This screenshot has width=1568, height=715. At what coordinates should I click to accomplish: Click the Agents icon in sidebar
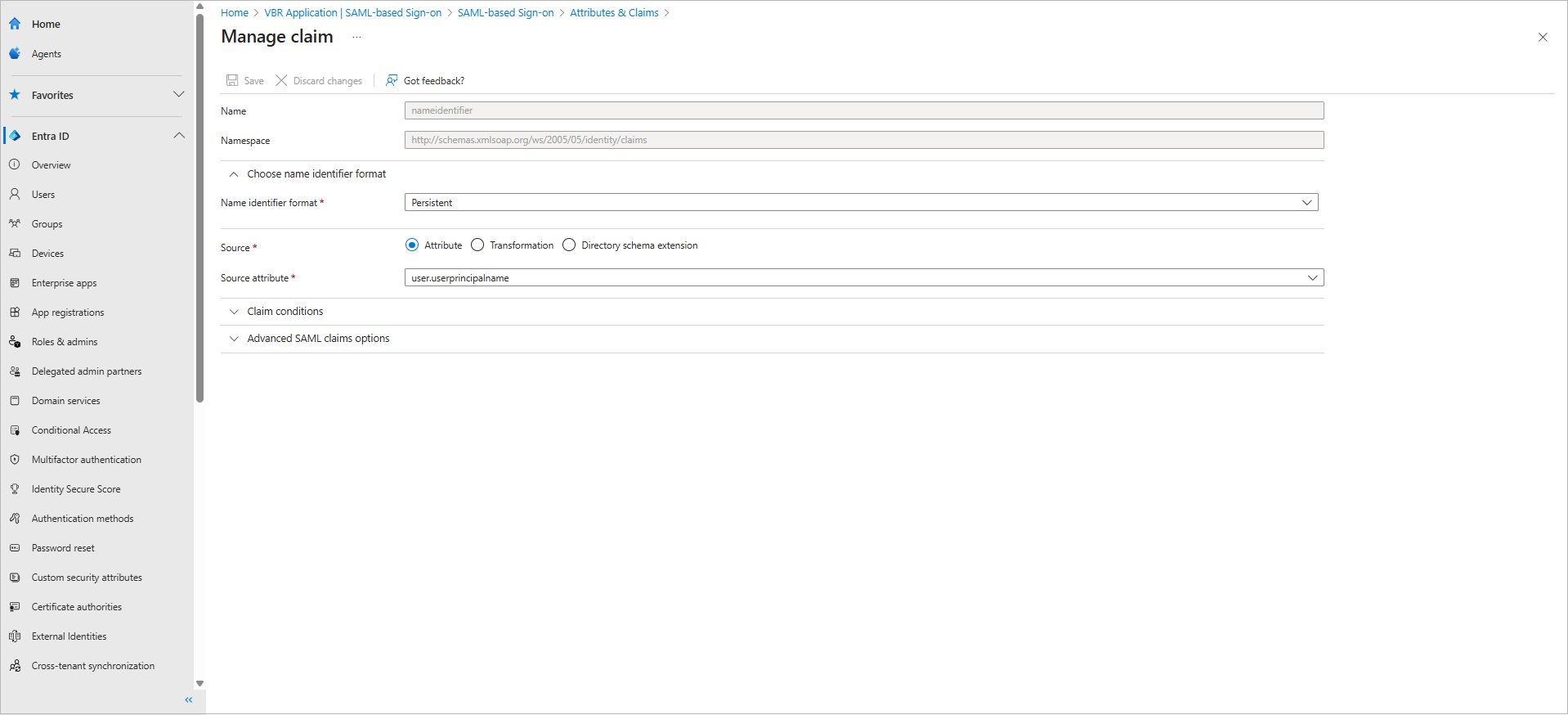pos(15,53)
